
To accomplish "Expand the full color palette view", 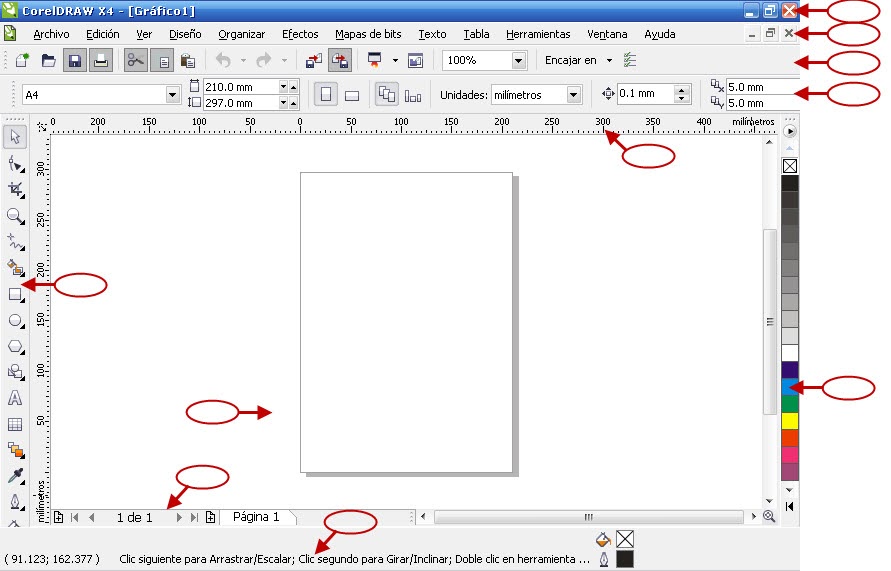I will [x=789, y=506].
